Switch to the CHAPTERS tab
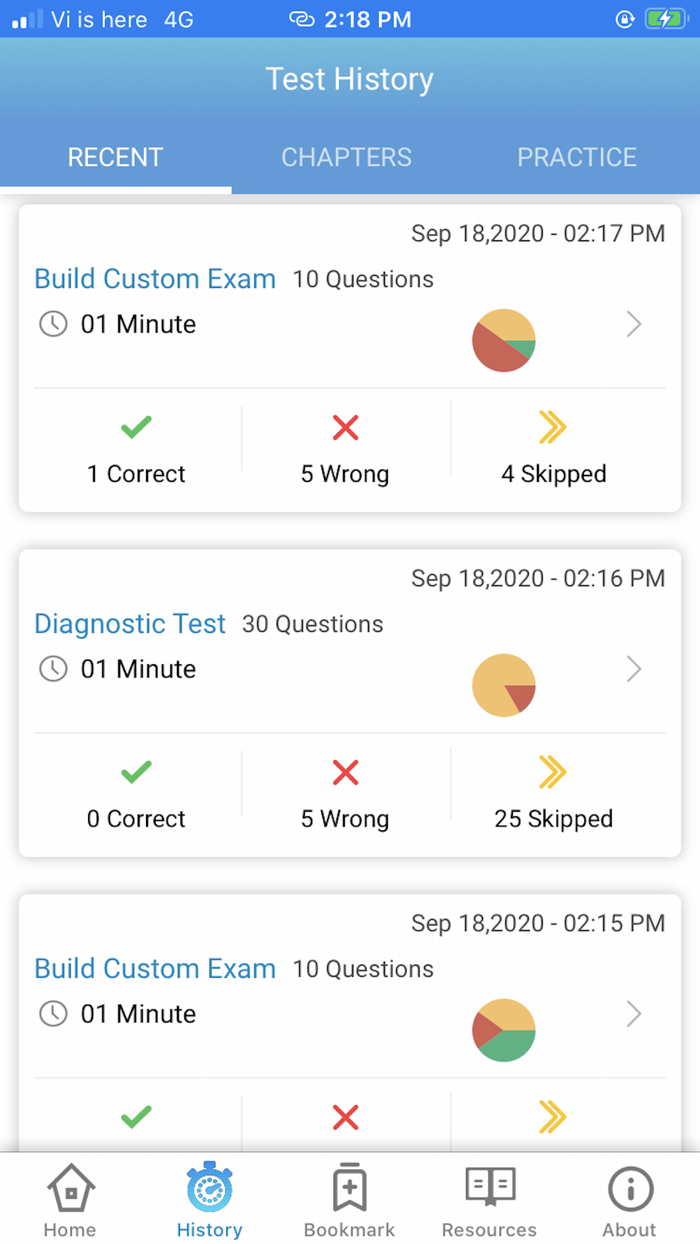Viewport: 700px width, 1244px height. tap(346, 157)
